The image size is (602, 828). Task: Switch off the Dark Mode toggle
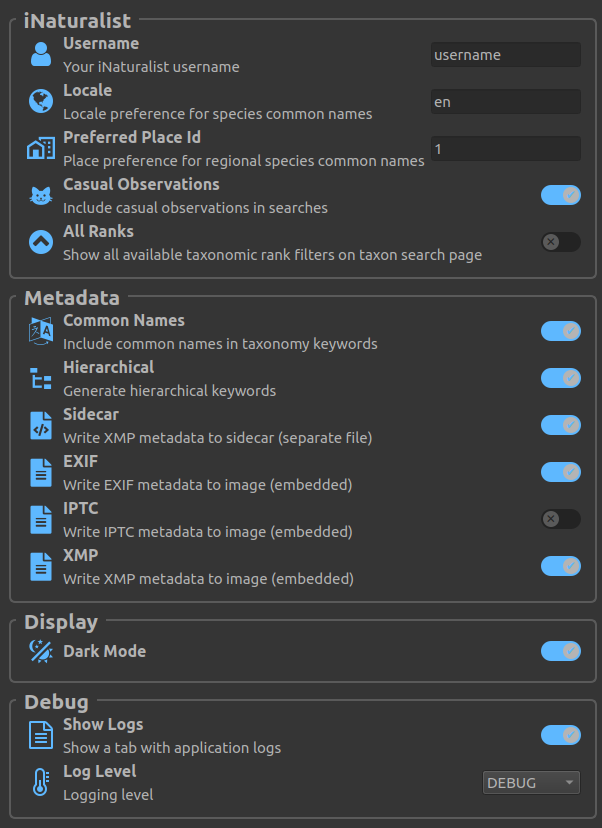561,651
